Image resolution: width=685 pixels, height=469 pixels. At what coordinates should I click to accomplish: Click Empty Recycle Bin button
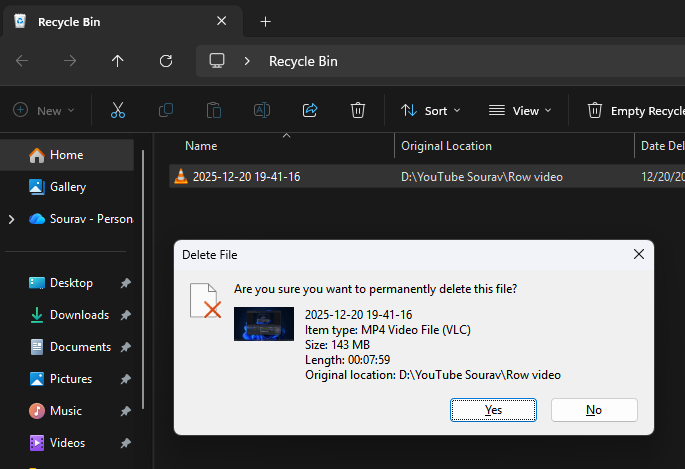tap(637, 111)
